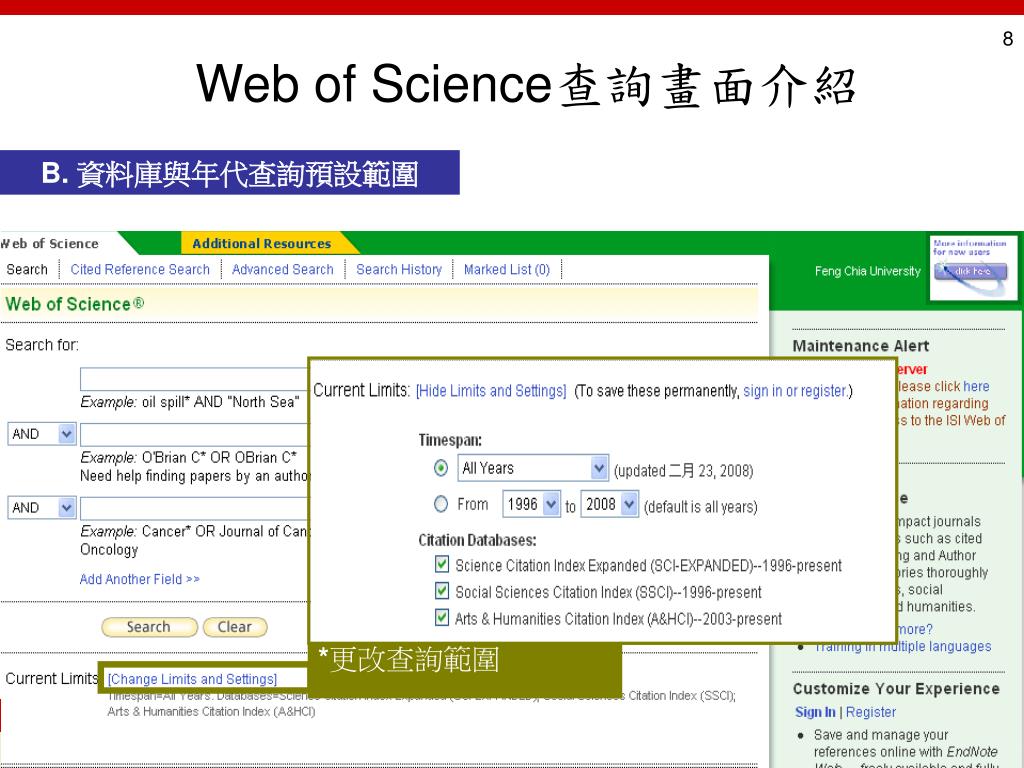Follow the sign in or register link

795,391
